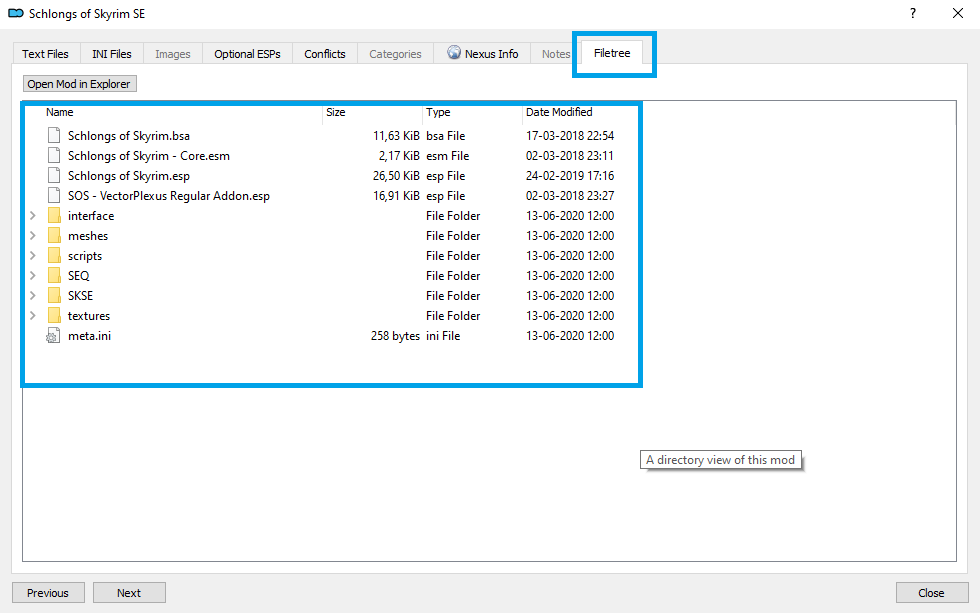Viewport: 980px width, 613px height.
Task: Click the bsa File type cell
Action: [446, 136]
